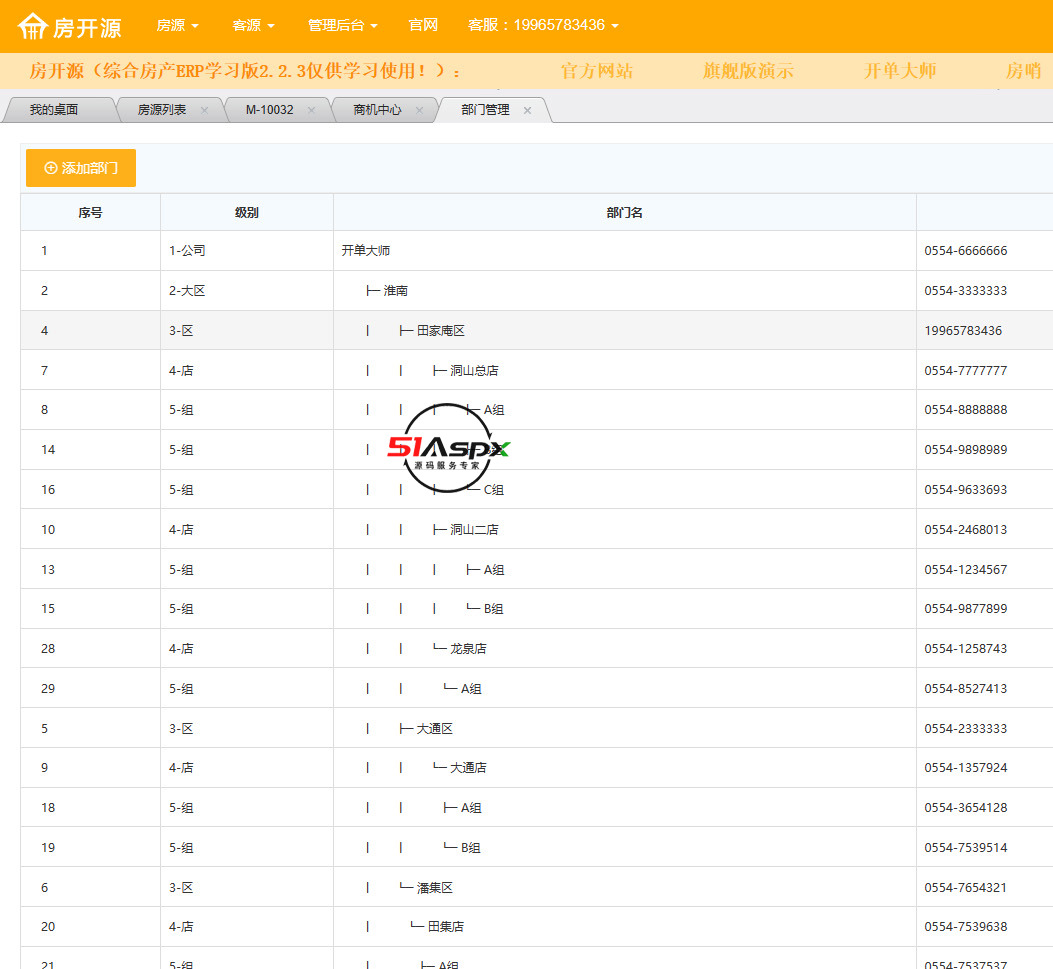
Task: Open the 房源 dropdown menu
Action: [x=177, y=25]
